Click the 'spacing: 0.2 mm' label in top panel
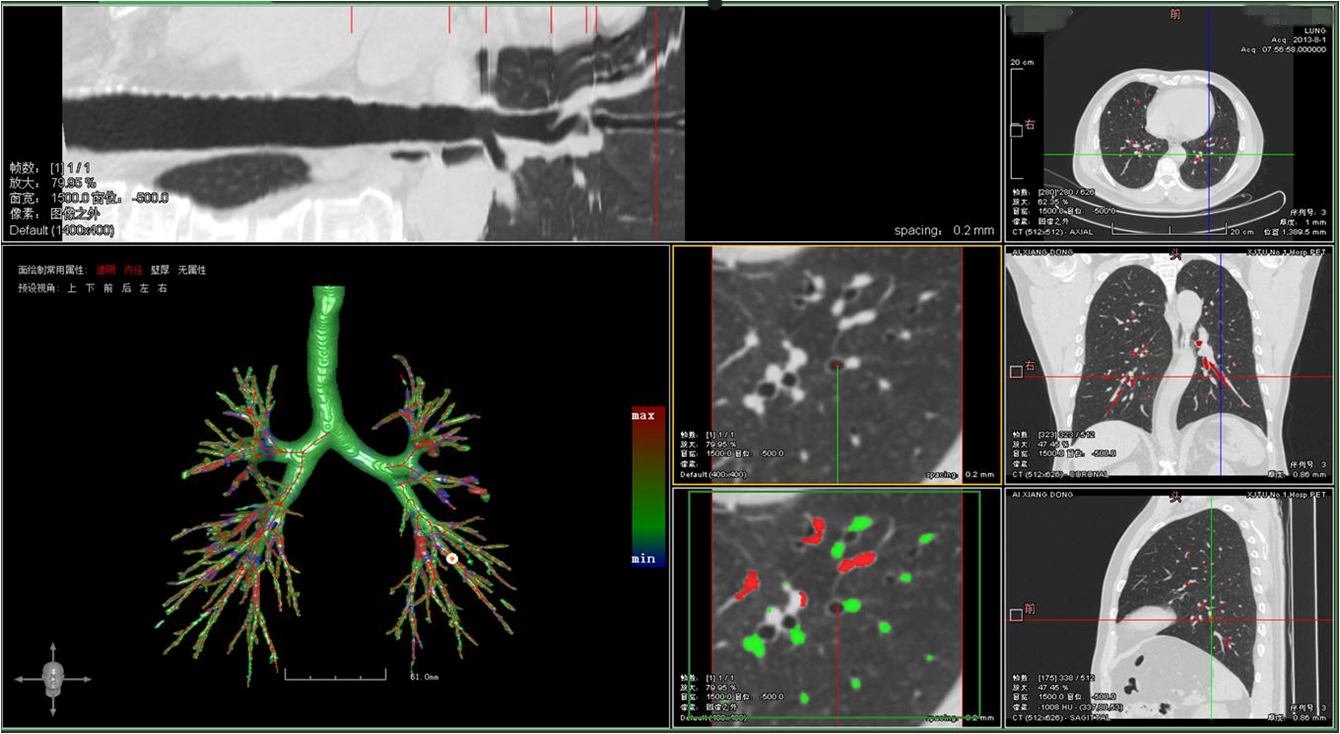This screenshot has height=734, width=1340. [945, 230]
